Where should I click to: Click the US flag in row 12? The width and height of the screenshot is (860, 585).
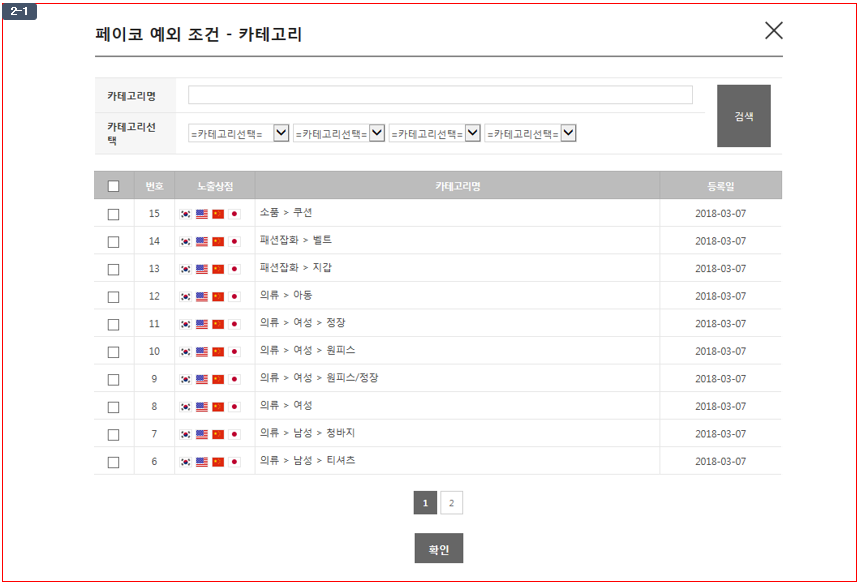pyautogui.click(x=202, y=297)
